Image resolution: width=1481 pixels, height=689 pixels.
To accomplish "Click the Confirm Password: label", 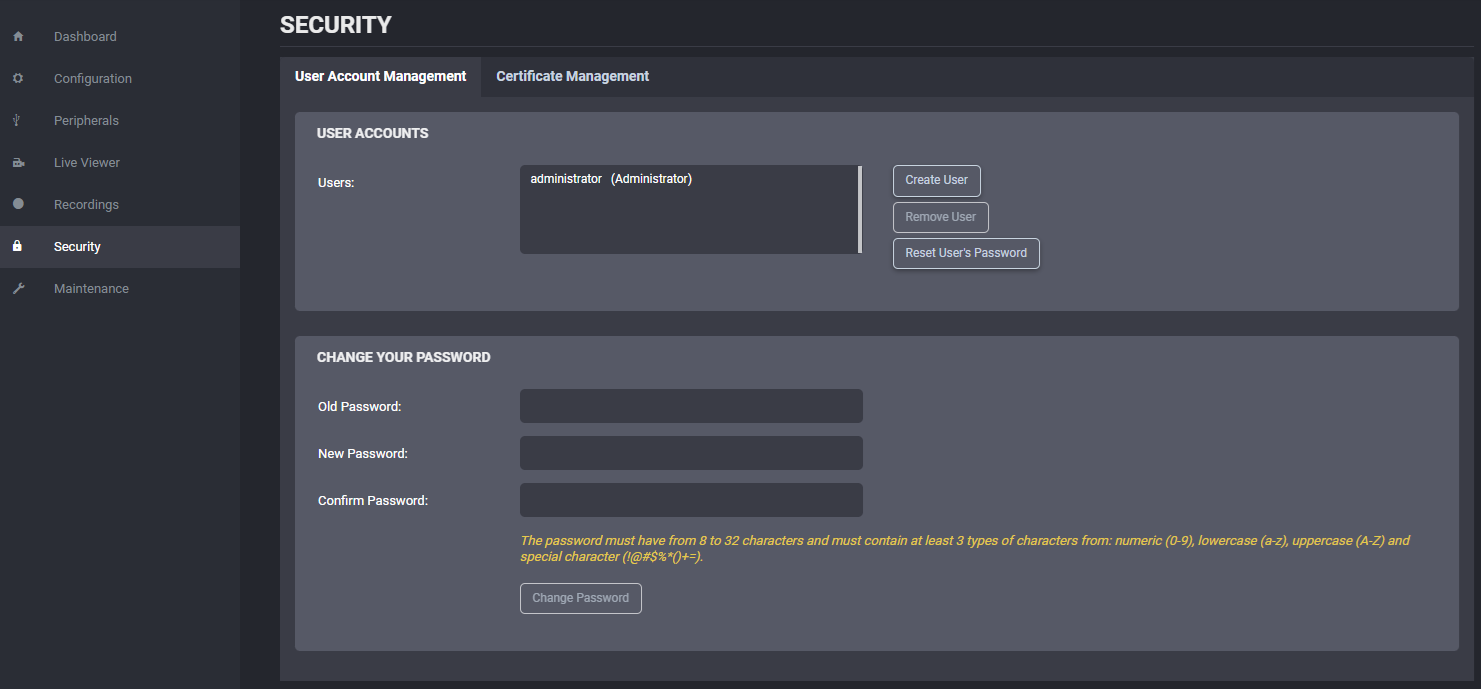I will pos(373,501).
